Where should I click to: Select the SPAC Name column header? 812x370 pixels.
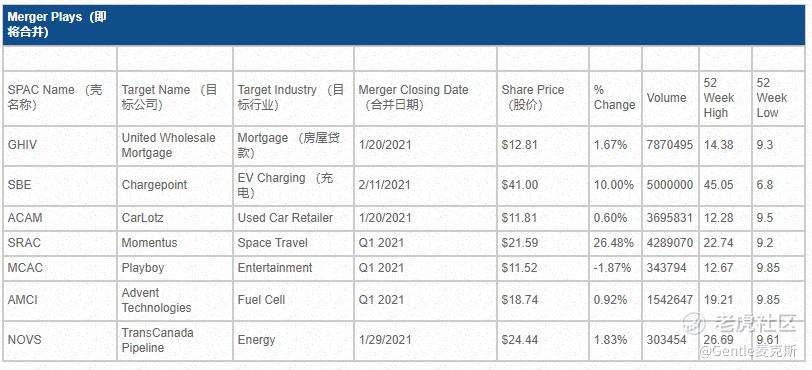pyautogui.click(x=55, y=97)
